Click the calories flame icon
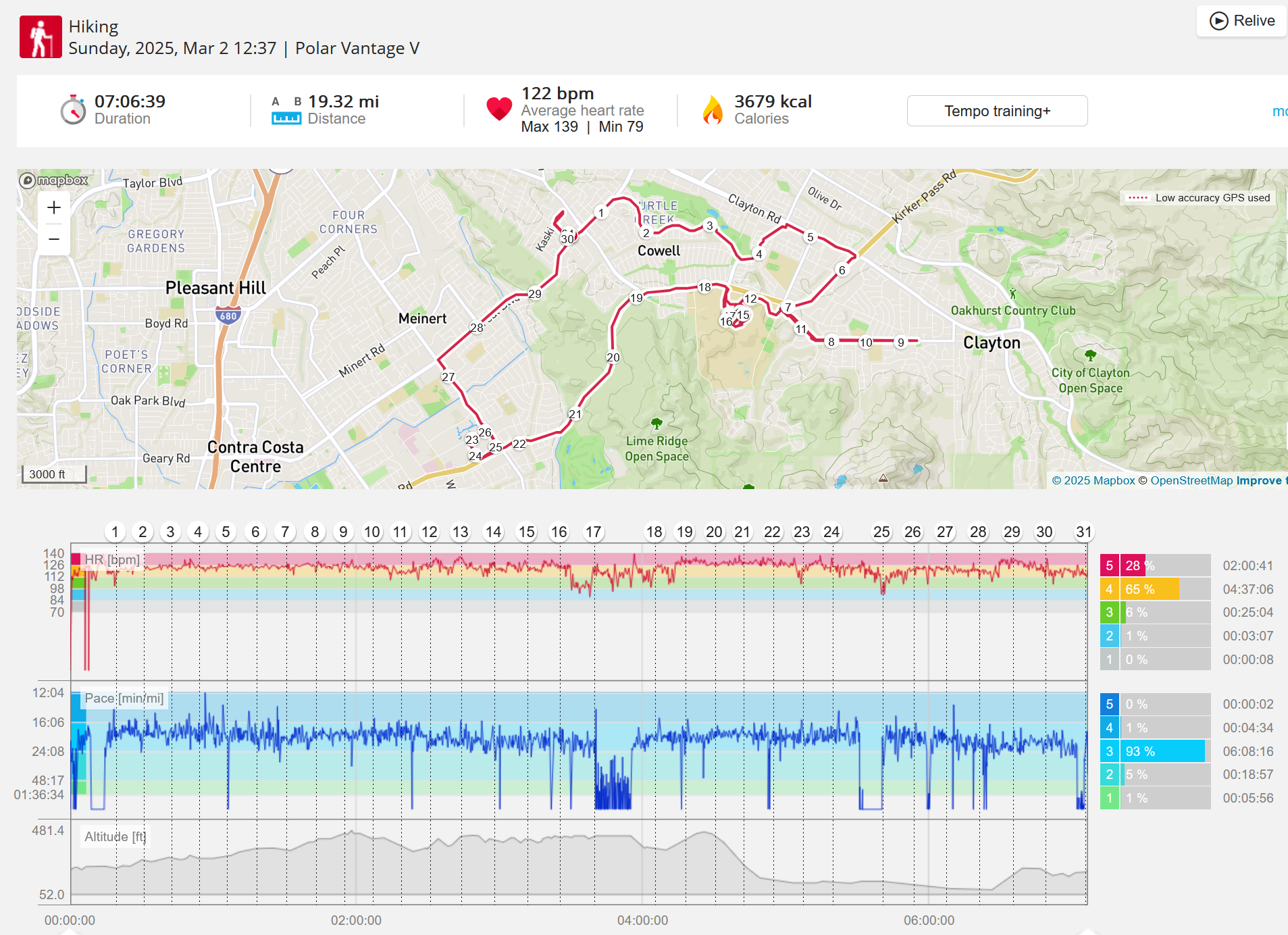This screenshot has width=1288, height=935. pyautogui.click(x=713, y=110)
